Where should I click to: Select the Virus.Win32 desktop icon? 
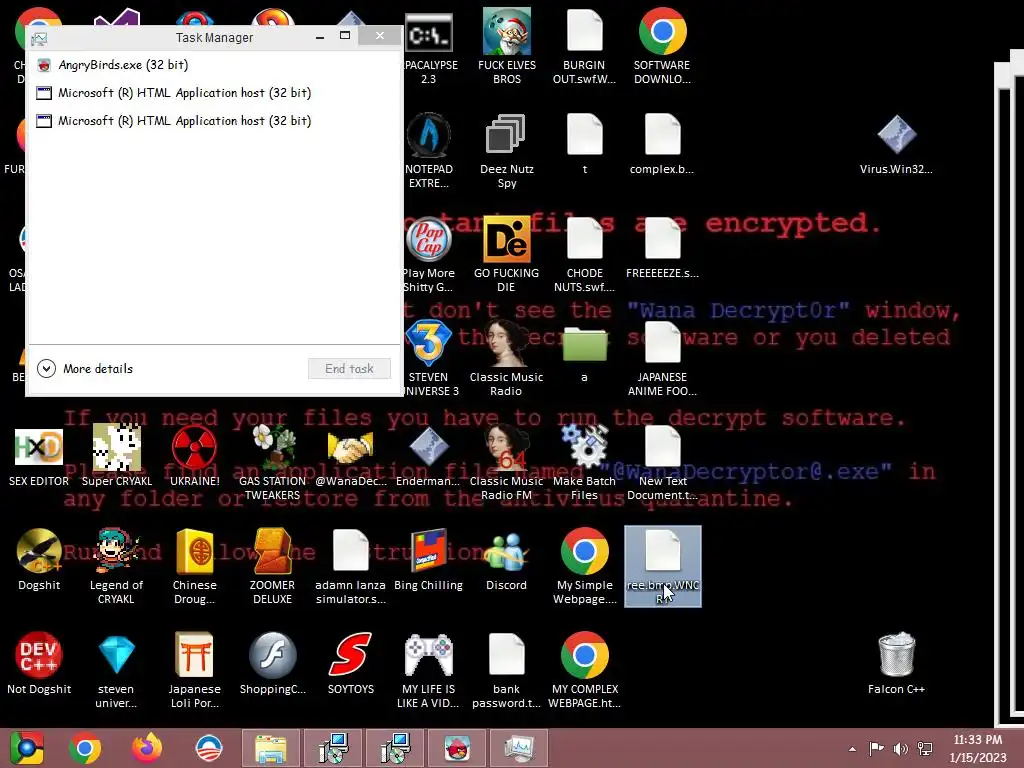pyautogui.click(x=896, y=145)
